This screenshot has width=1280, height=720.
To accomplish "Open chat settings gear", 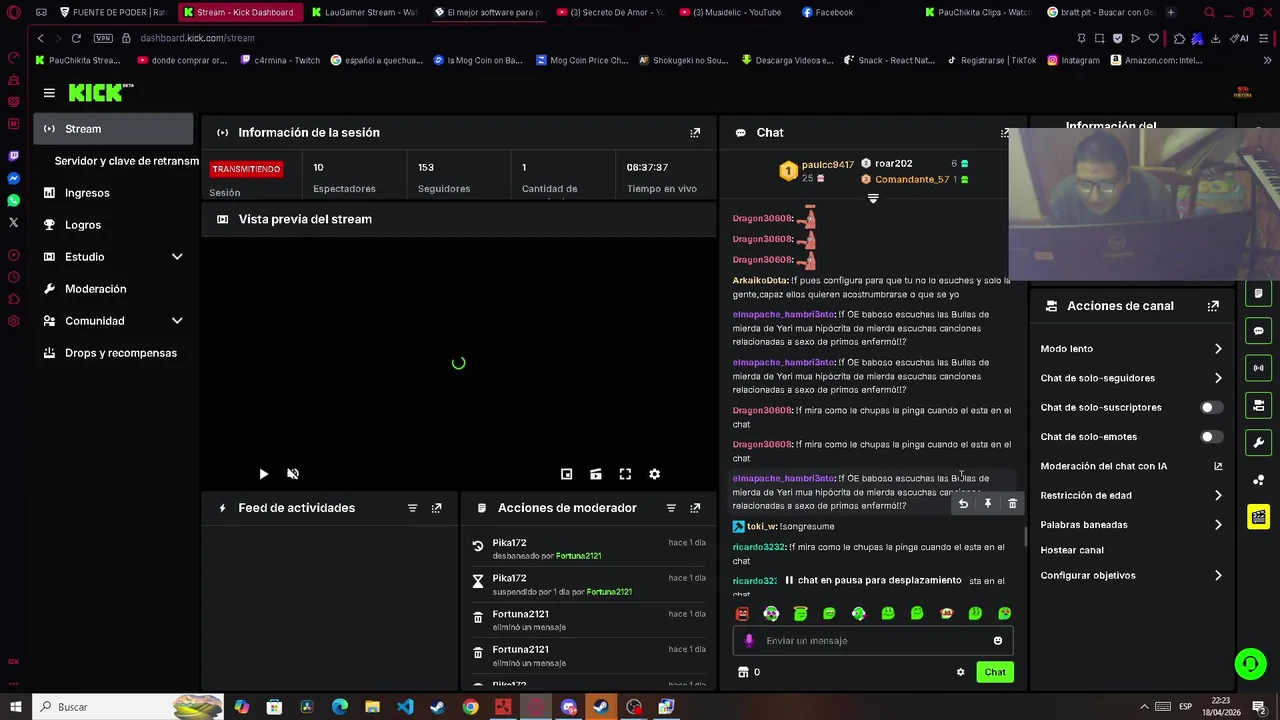I will point(961,672).
